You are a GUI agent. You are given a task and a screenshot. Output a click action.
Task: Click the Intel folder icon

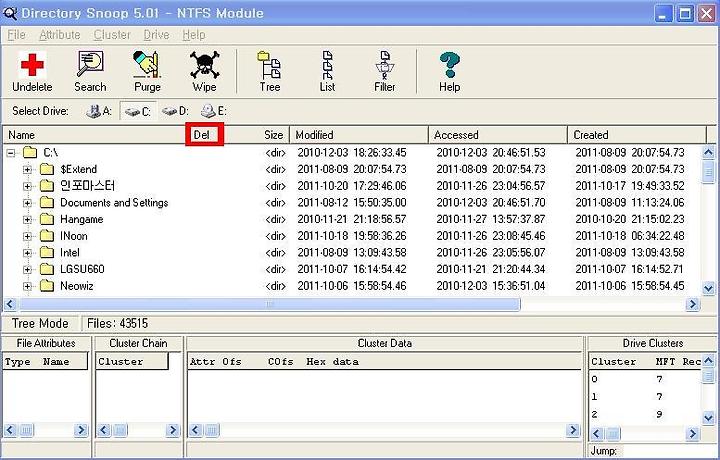click(46, 252)
